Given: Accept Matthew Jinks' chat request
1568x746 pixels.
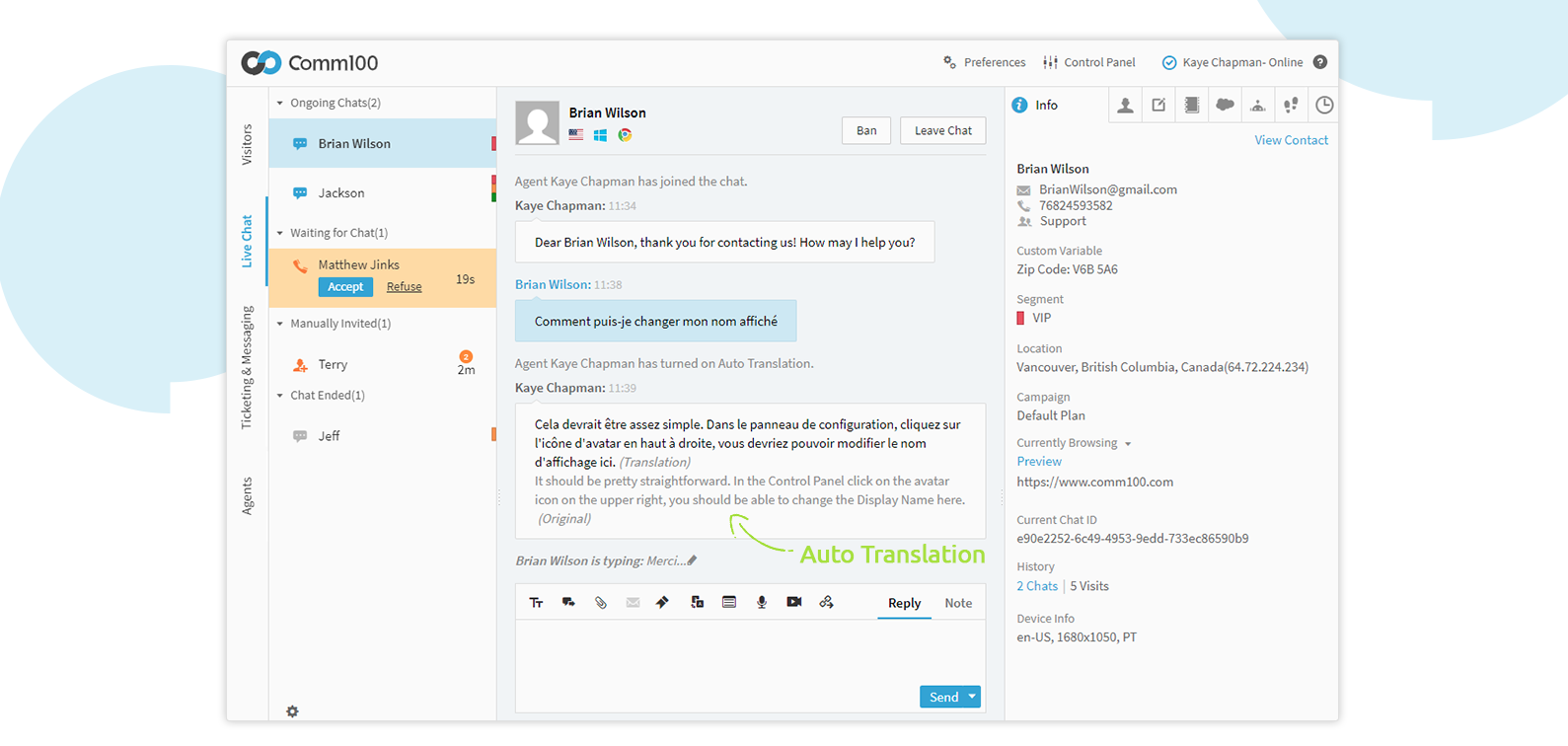Looking at the screenshot, I should tap(345, 287).
